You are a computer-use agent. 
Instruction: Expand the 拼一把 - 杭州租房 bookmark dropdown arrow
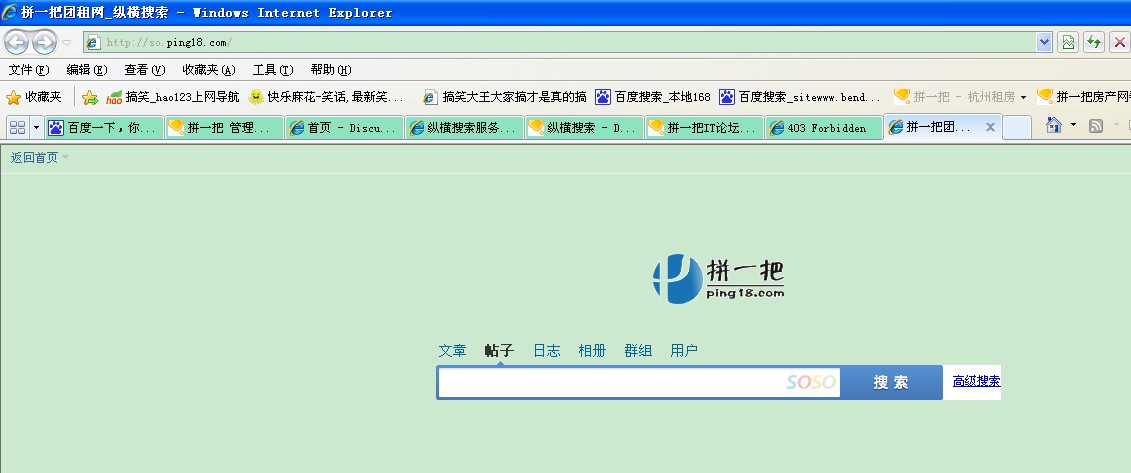[1023, 97]
